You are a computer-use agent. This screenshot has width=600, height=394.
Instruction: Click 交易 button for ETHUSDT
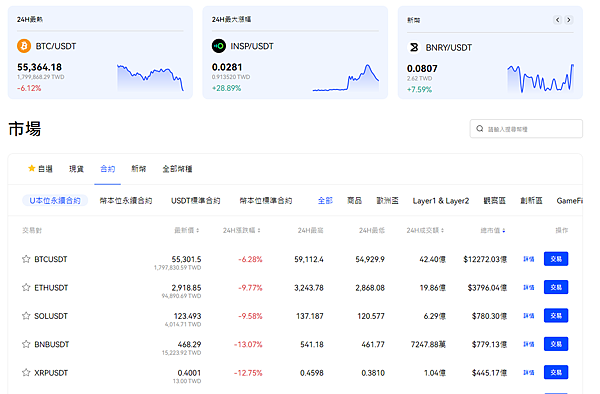556,287
